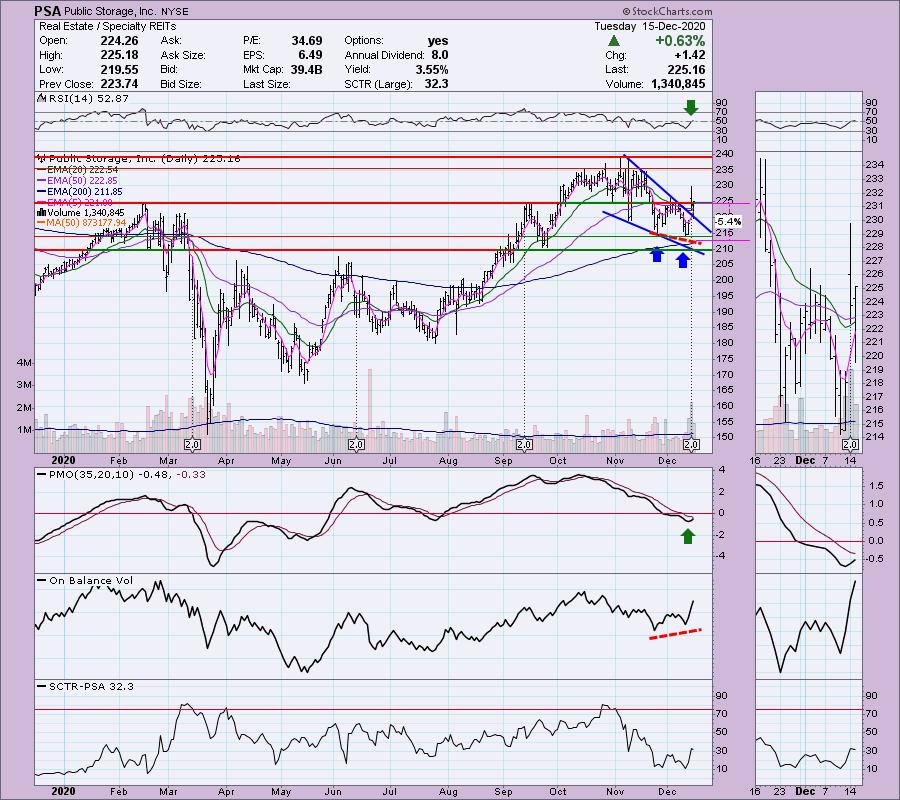Viewport: 900px width, 800px height.
Task: Click the -5.4% label on the price chart
Action: point(728,222)
